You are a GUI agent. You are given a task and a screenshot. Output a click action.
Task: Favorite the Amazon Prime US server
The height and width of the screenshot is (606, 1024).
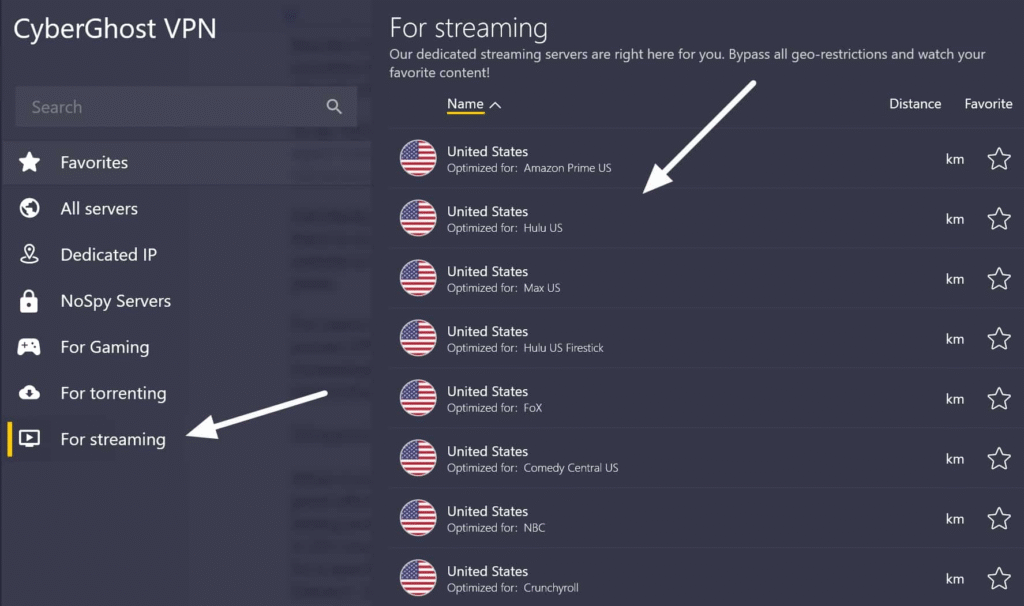(x=998, y=159)
